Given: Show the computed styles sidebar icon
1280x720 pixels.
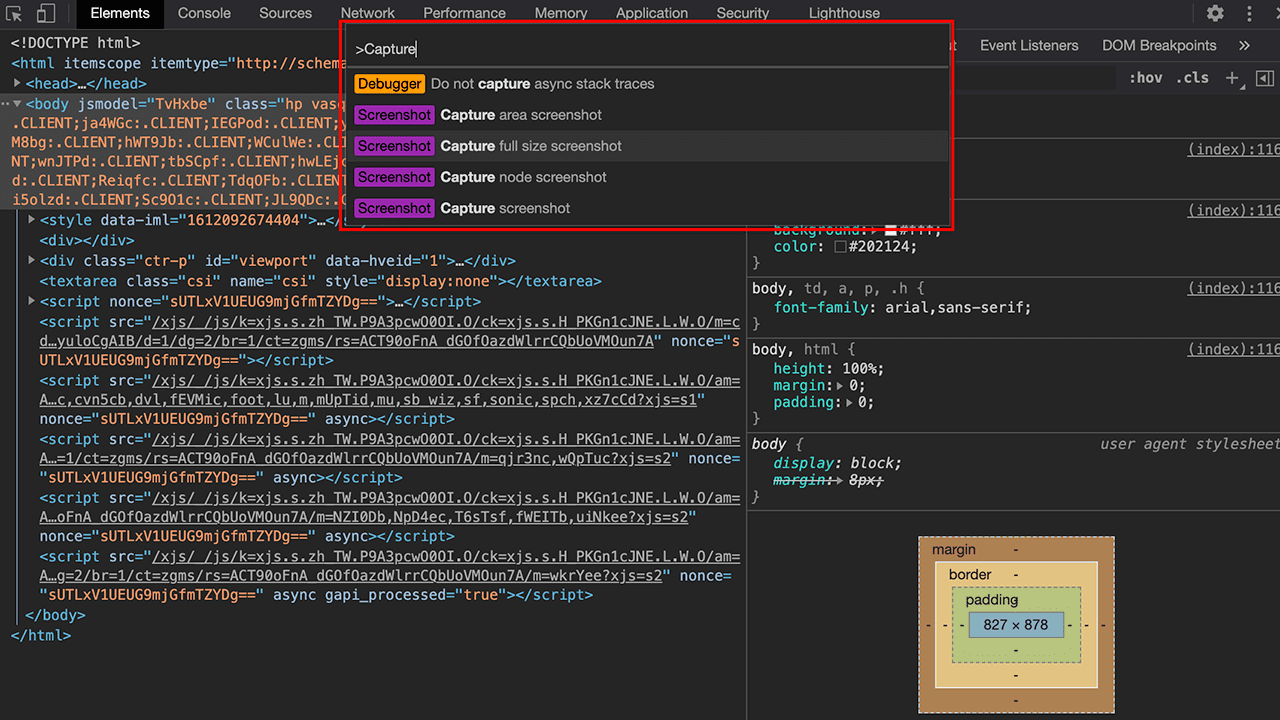Looking at the screenshot, I should [1265, 78].
